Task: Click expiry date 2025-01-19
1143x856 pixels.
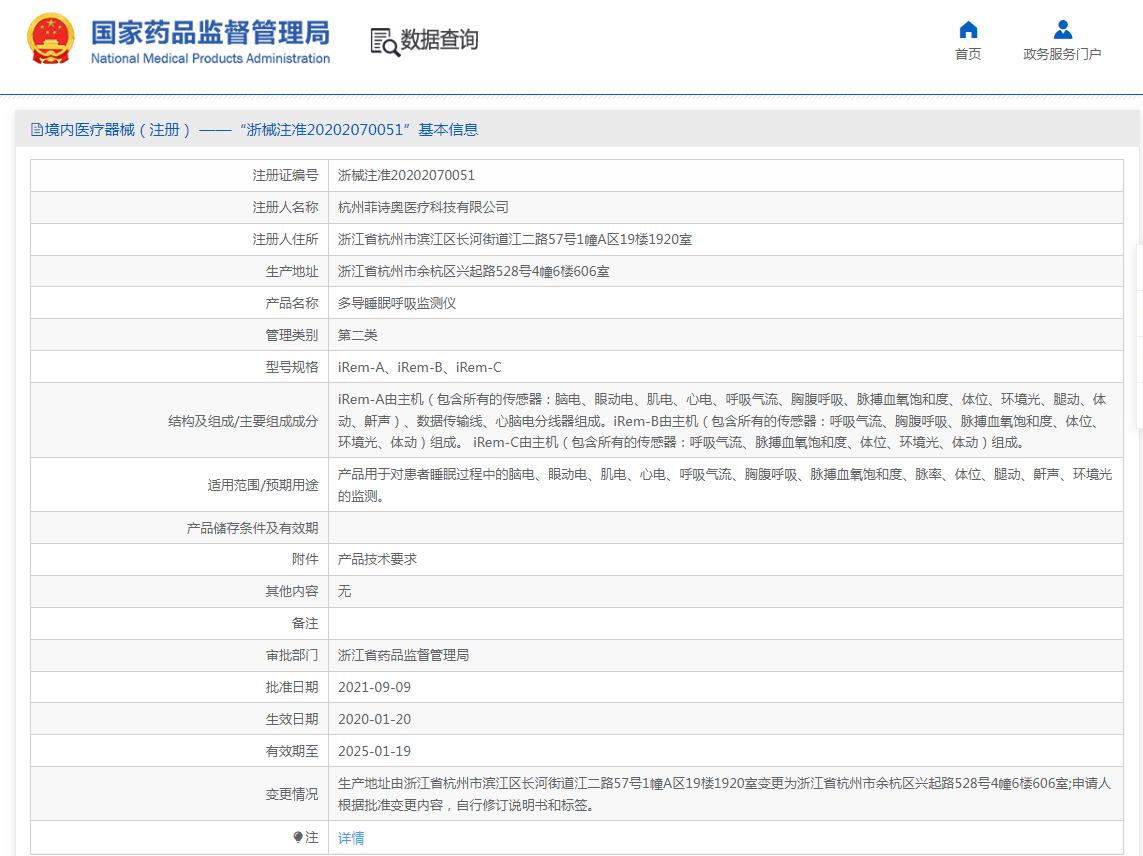Action: (374, 752)
